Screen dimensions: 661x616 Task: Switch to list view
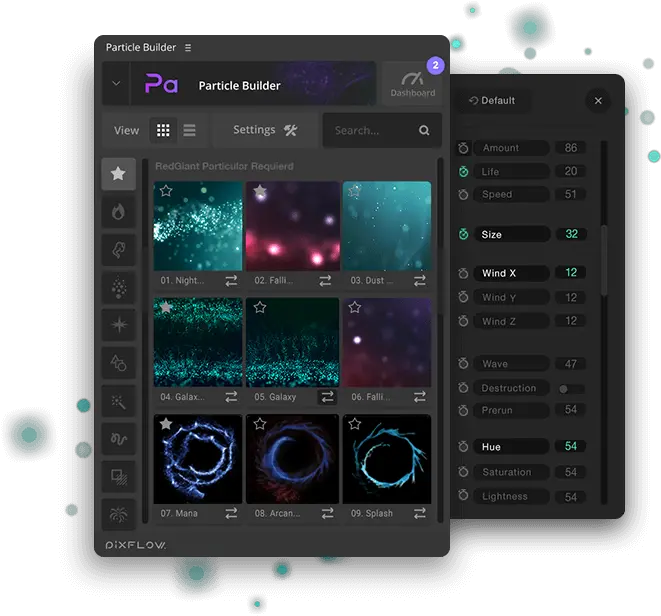[189, 130]
